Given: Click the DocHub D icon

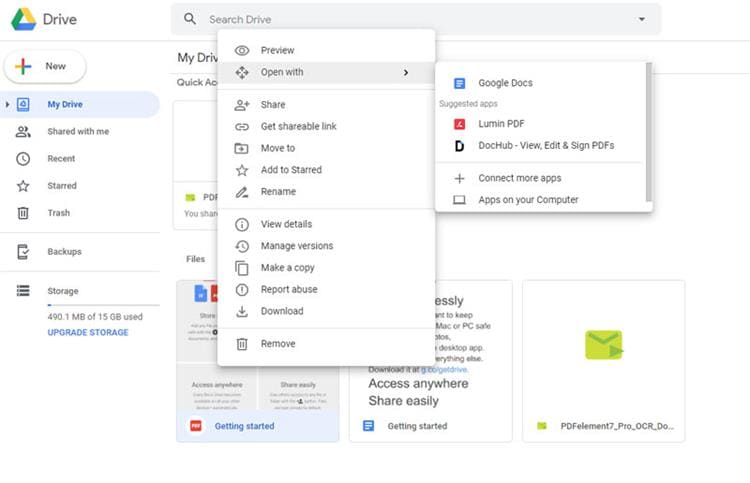Looking at the screenshot, I should click(459, 146).
